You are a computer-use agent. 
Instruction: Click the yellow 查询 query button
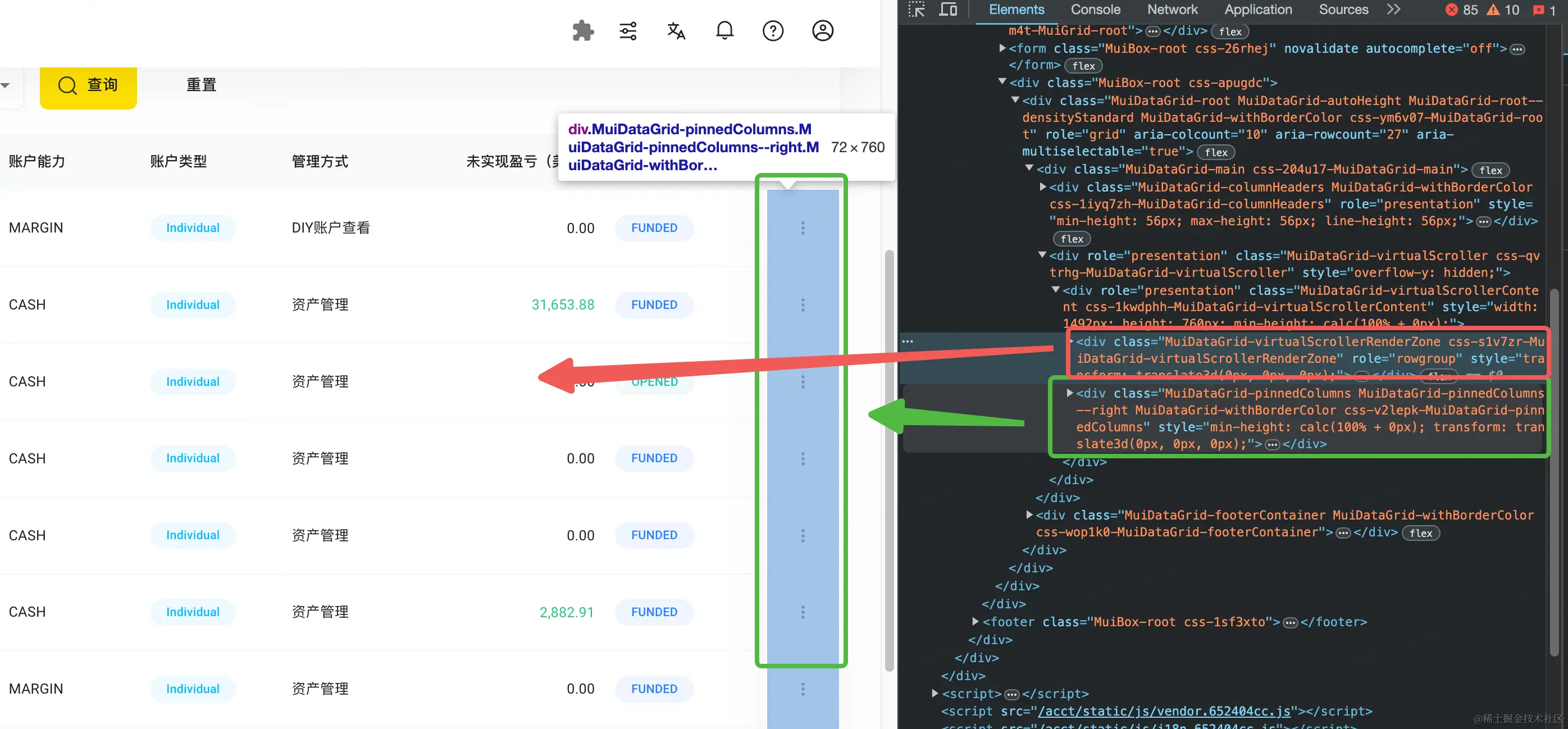(x=88, y=85)
